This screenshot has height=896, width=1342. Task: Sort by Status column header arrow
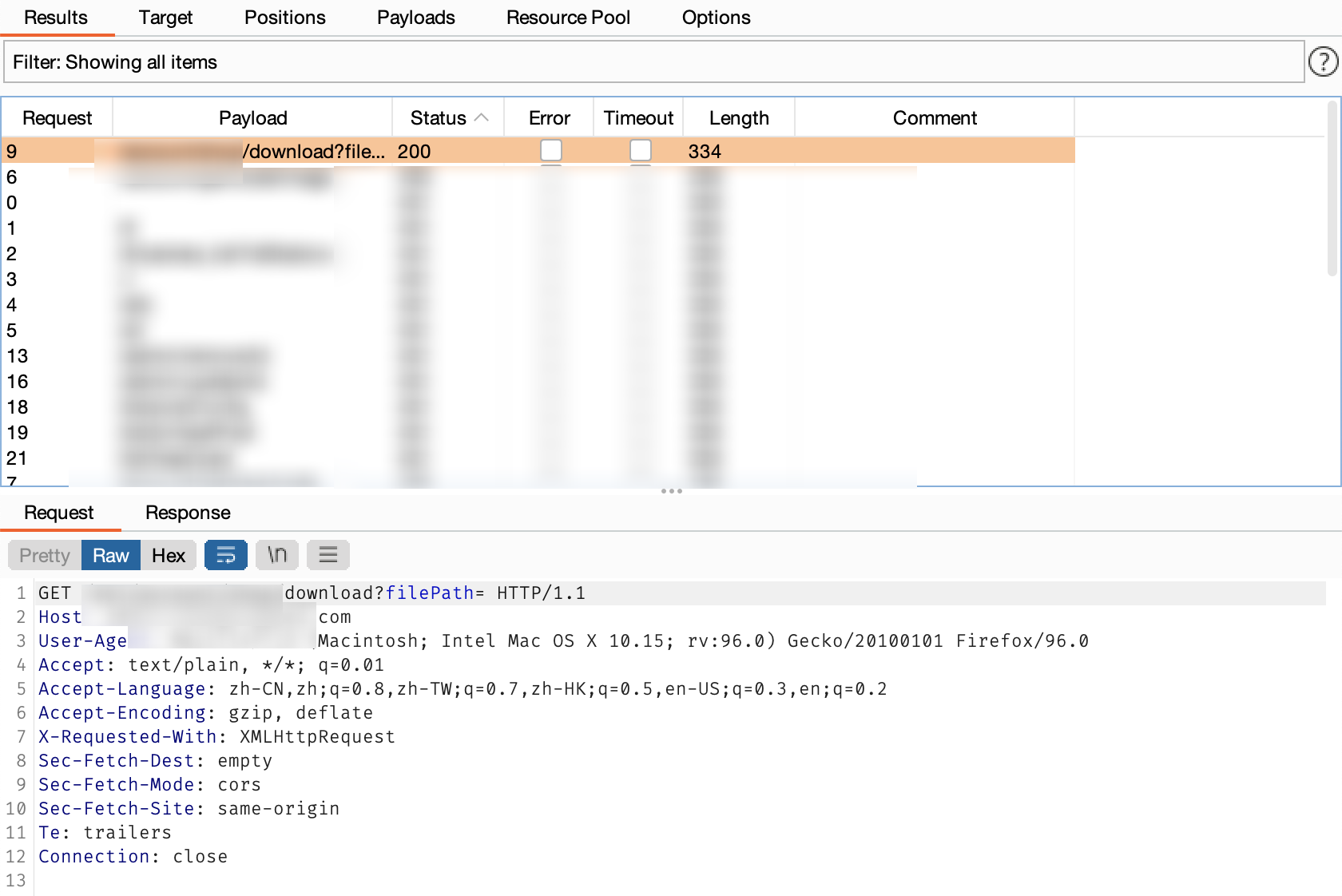coord(482,117)
